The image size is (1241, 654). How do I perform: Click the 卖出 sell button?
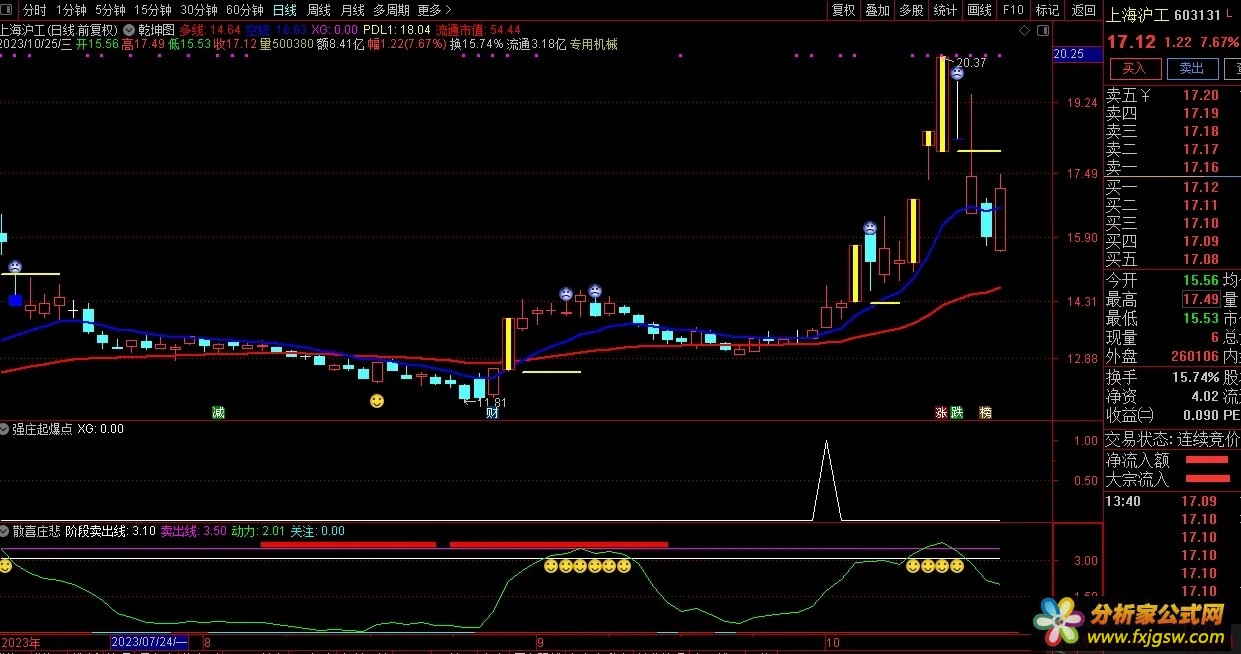(x=1192, y=68)
